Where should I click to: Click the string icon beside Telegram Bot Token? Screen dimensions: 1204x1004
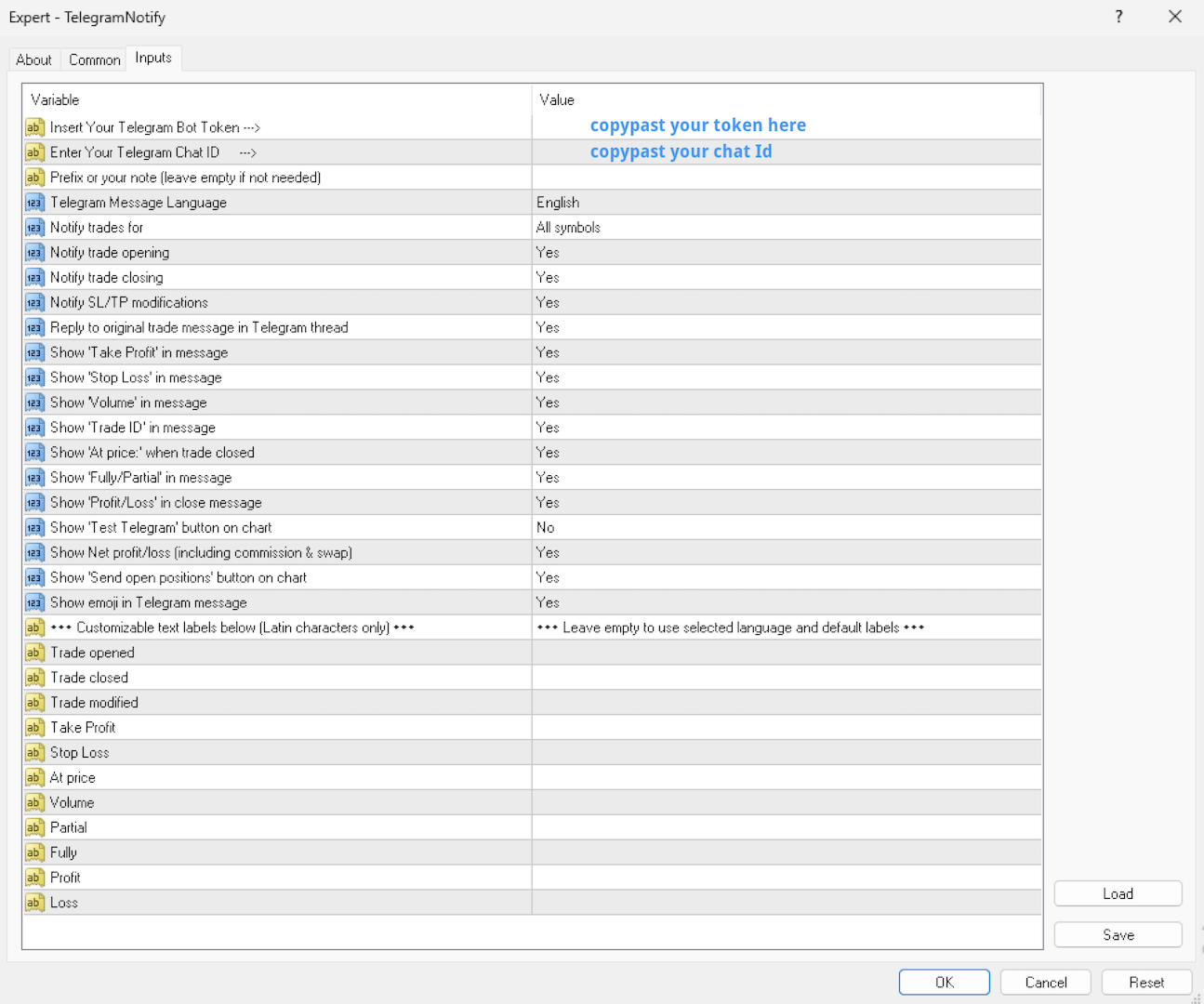[34, 127]
